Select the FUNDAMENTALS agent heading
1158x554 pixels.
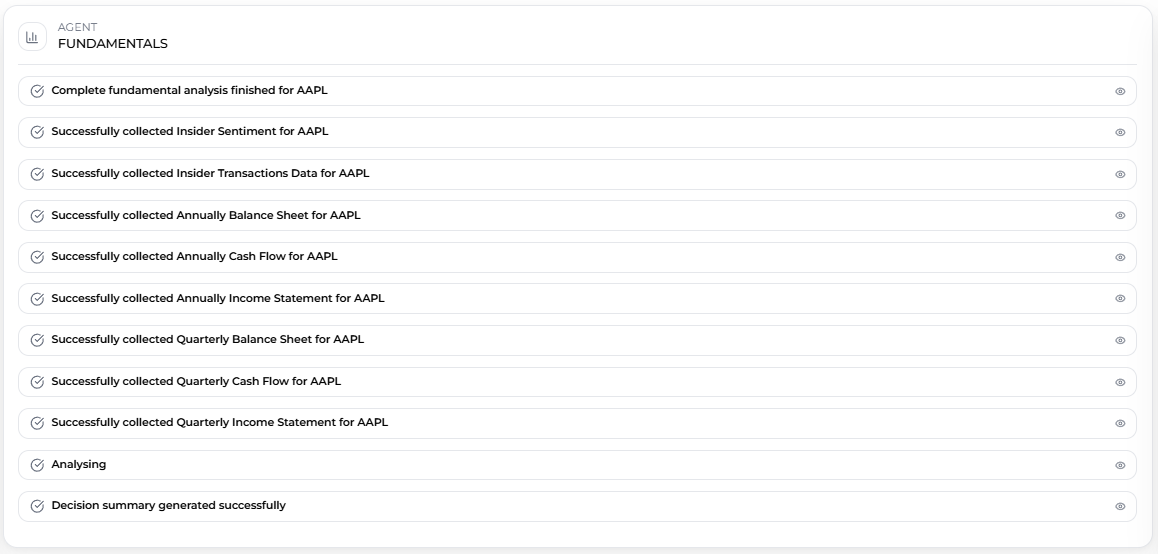[x=112, y=44]
